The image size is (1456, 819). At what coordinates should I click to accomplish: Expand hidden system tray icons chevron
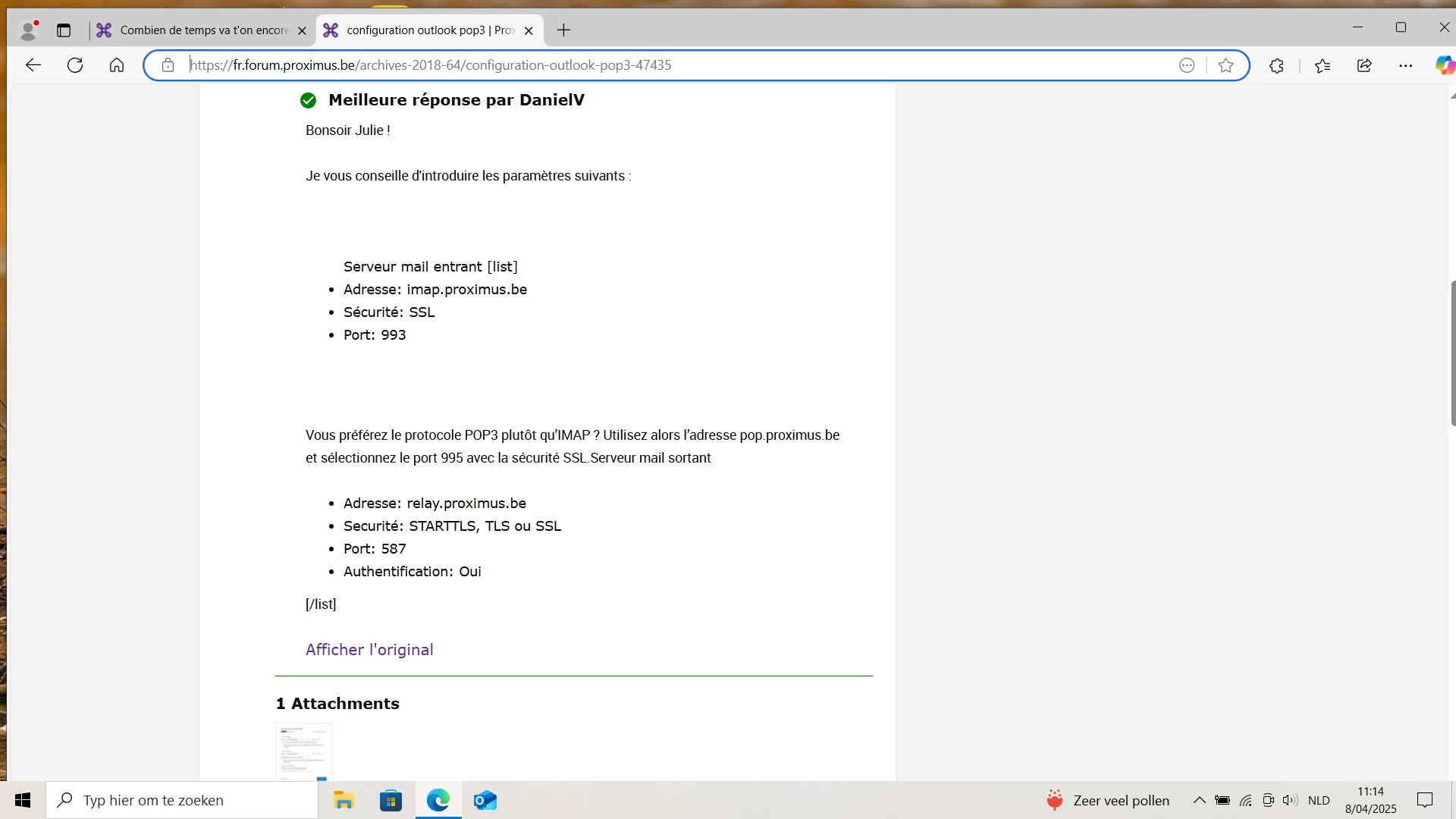(x=1199, y=800)
